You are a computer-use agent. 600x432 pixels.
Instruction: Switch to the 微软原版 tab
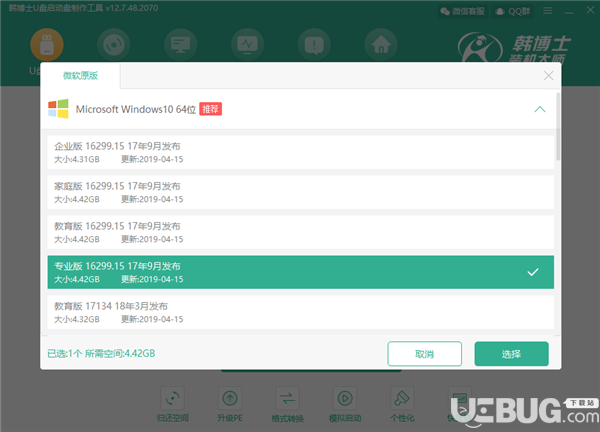(80, 75)
